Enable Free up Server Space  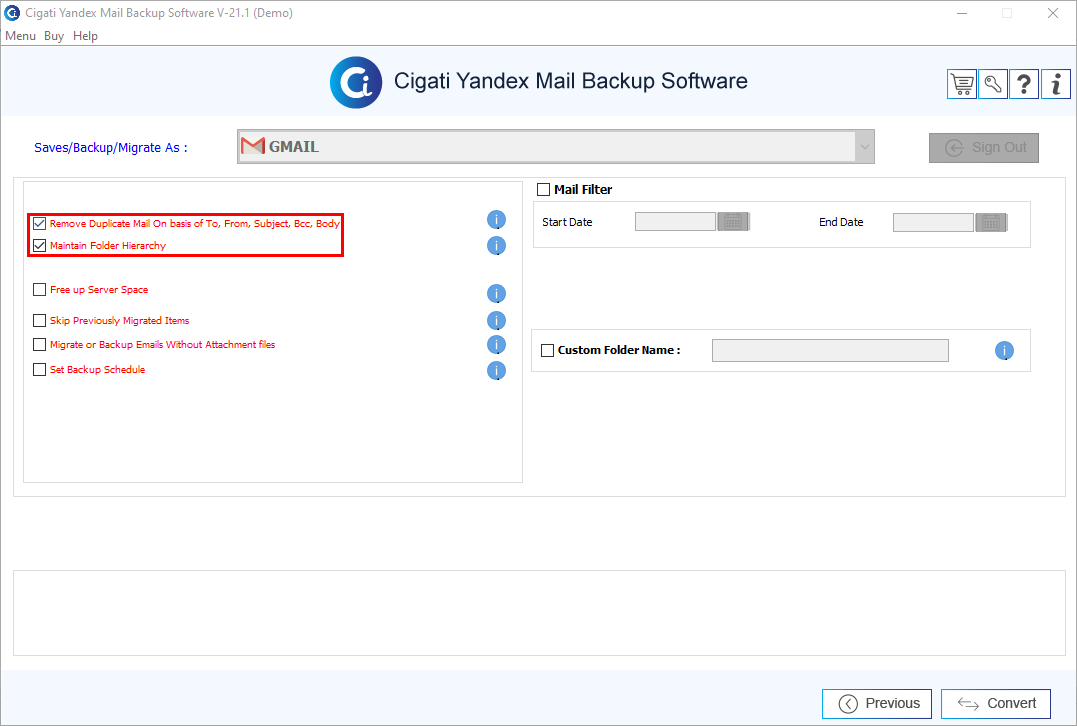(40, 290)
